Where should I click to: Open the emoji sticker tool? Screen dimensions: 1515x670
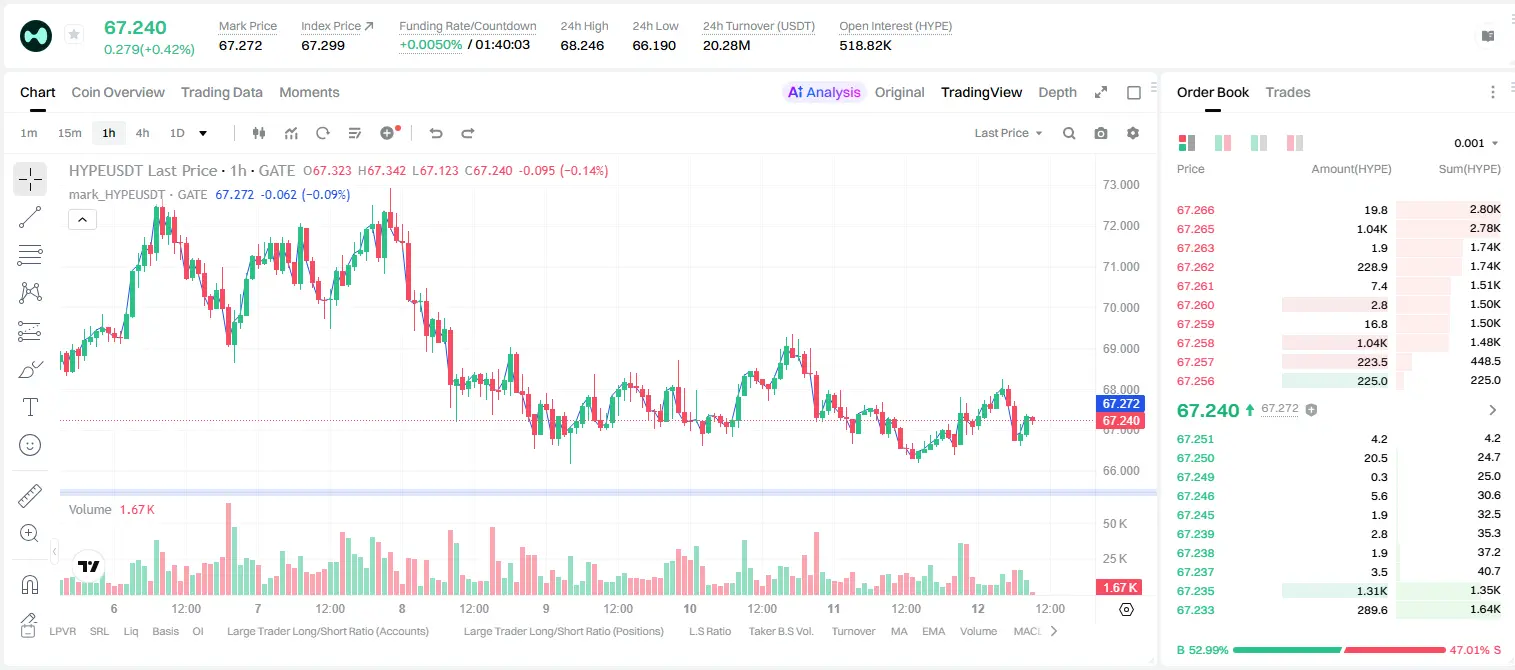(30, 445)
